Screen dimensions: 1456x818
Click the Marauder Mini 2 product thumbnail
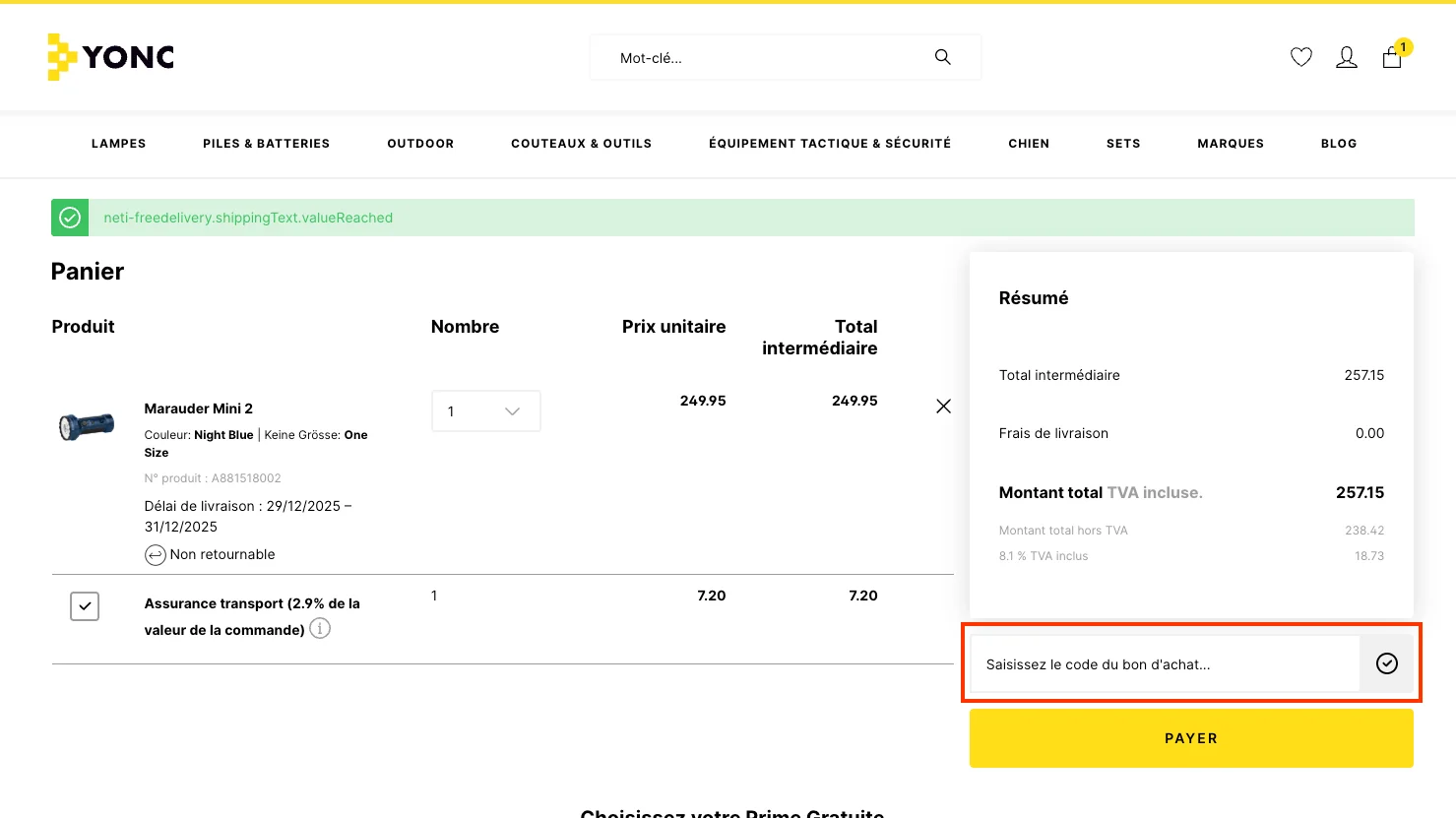tap(87, 425)
